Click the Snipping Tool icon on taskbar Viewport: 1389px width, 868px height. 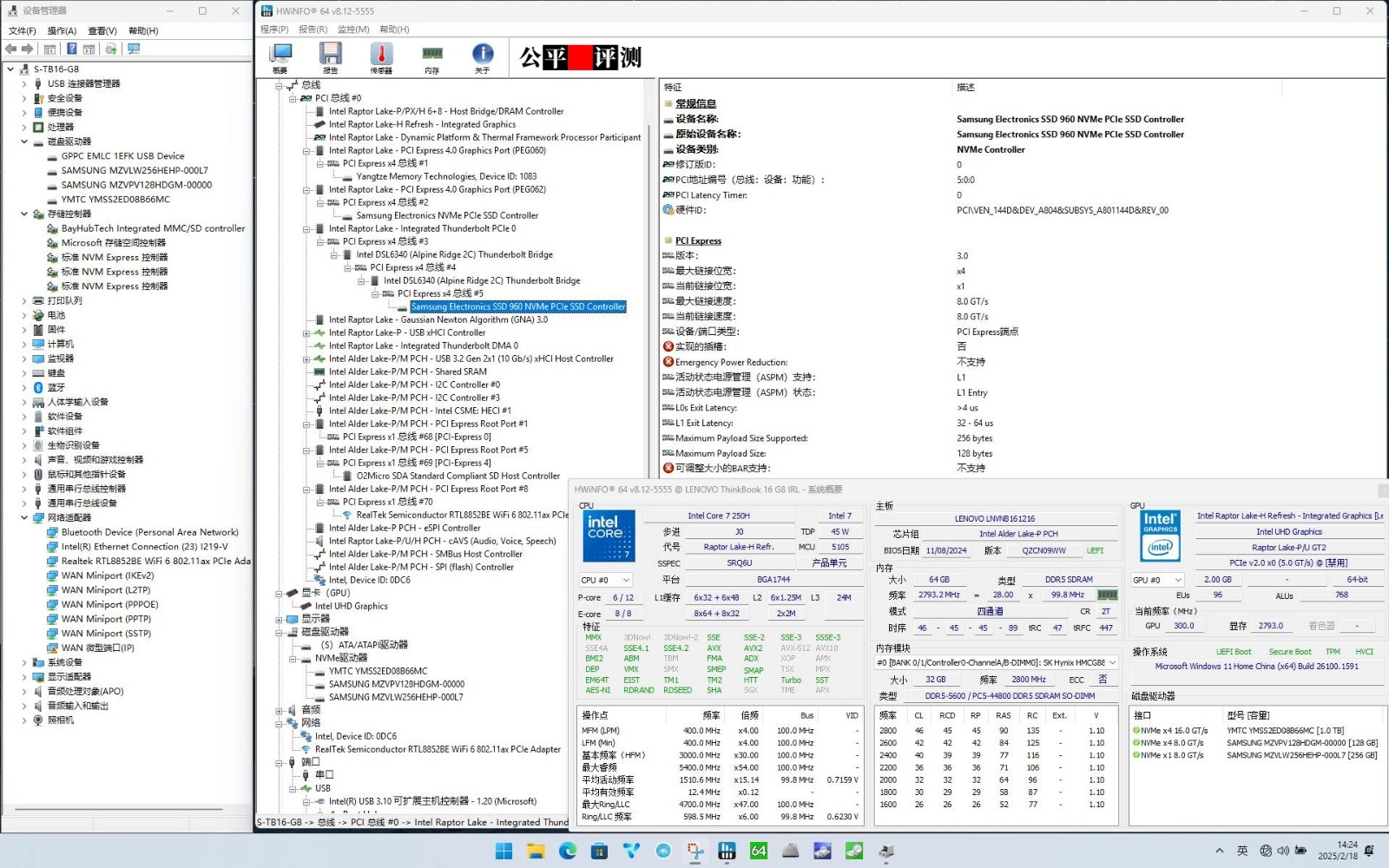point(694,852)
